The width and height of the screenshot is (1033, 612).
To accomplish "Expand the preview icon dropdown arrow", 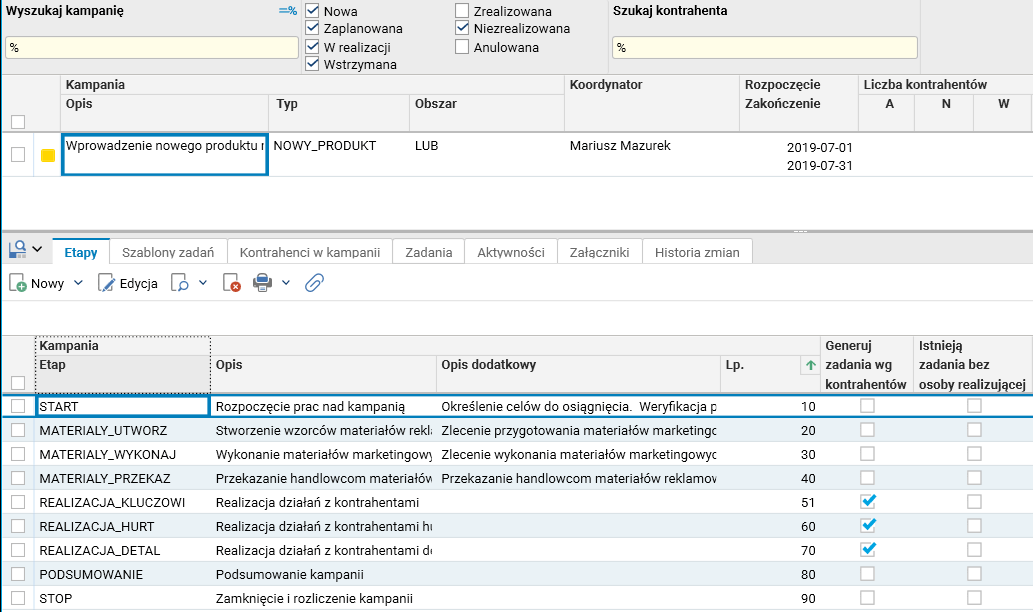I will [x=202, y=284].
